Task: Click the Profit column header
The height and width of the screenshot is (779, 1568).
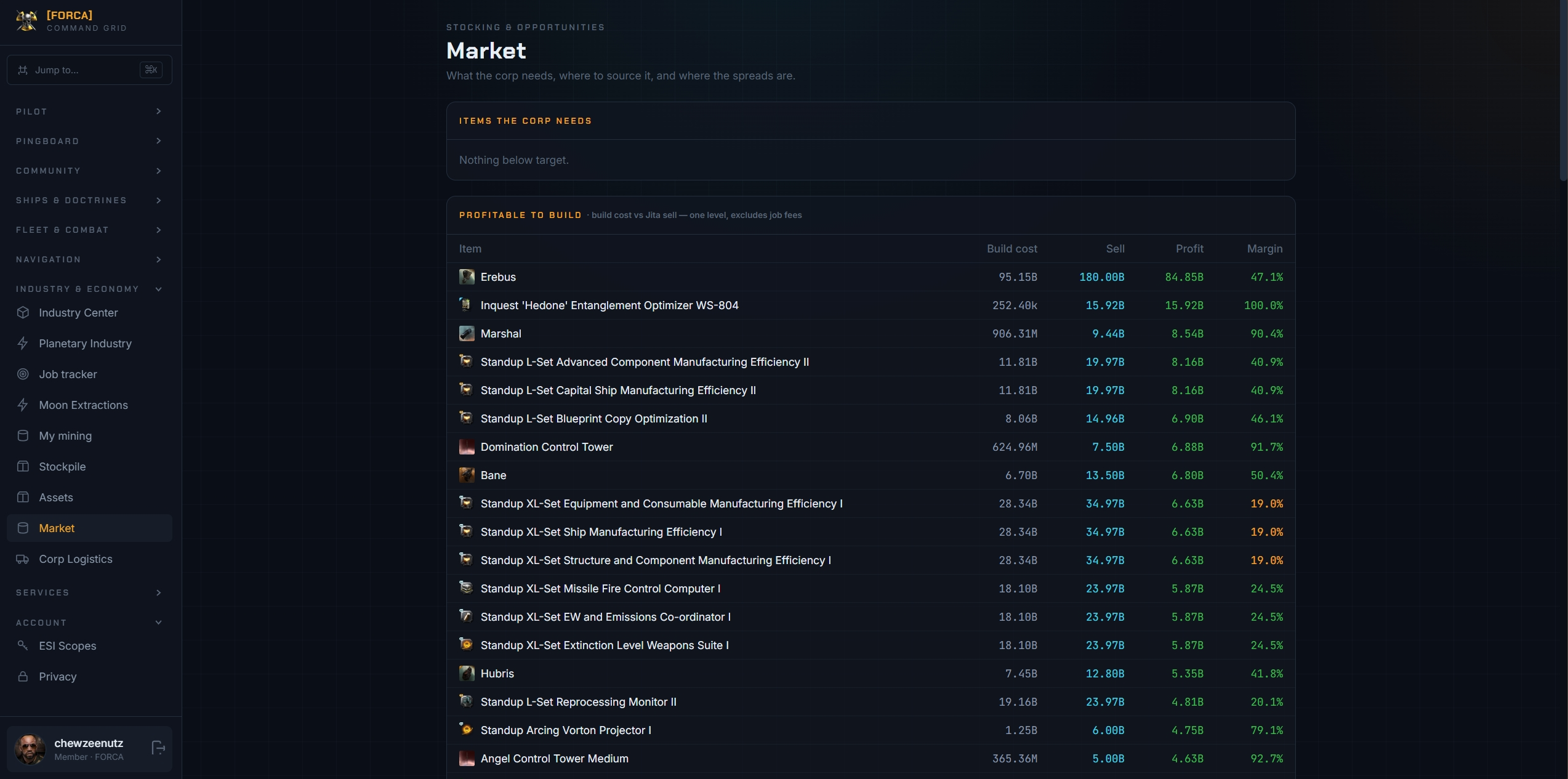Action: (1189, 249)
